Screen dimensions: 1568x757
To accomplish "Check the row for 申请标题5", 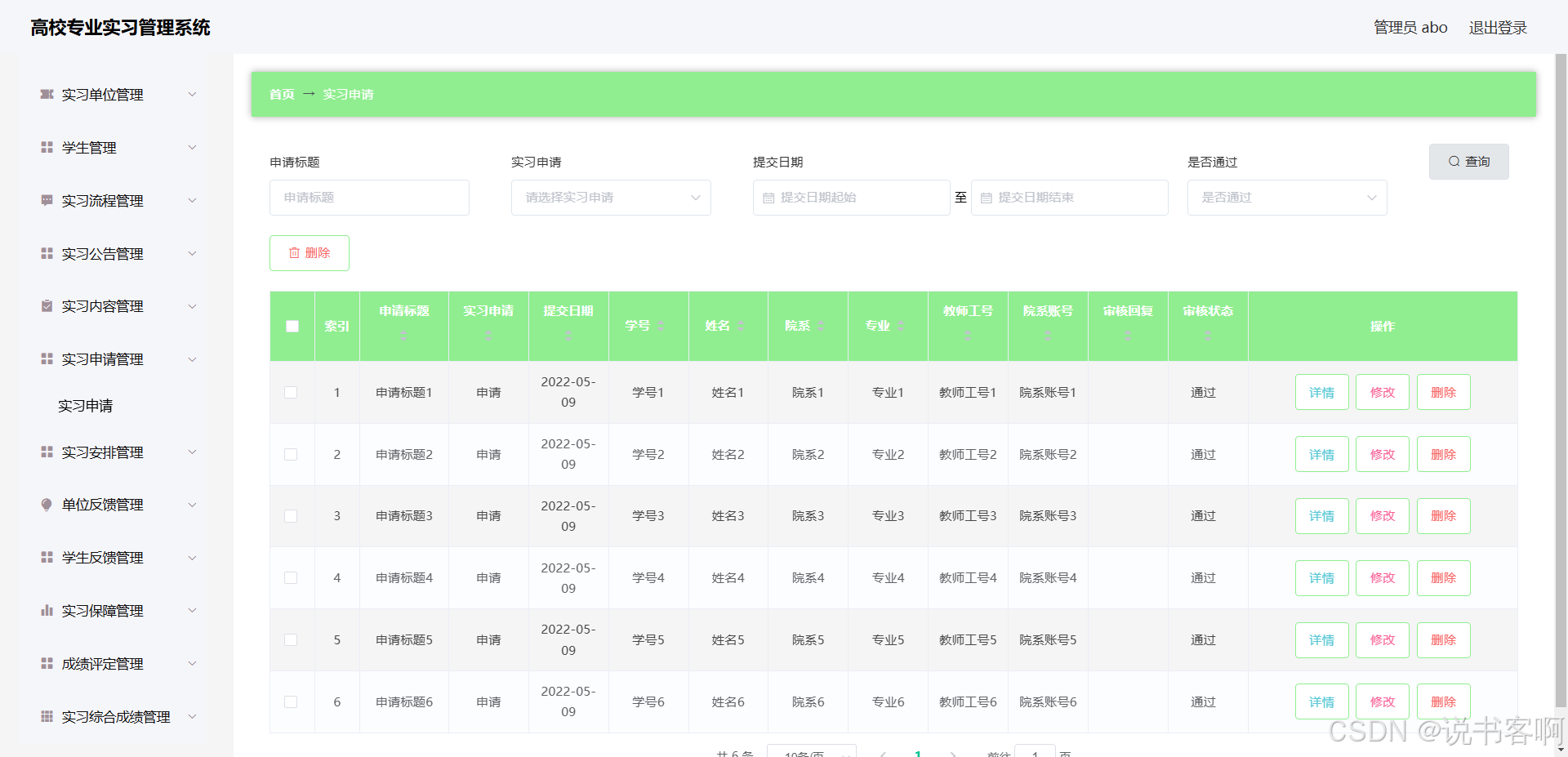I will (291, 640).
